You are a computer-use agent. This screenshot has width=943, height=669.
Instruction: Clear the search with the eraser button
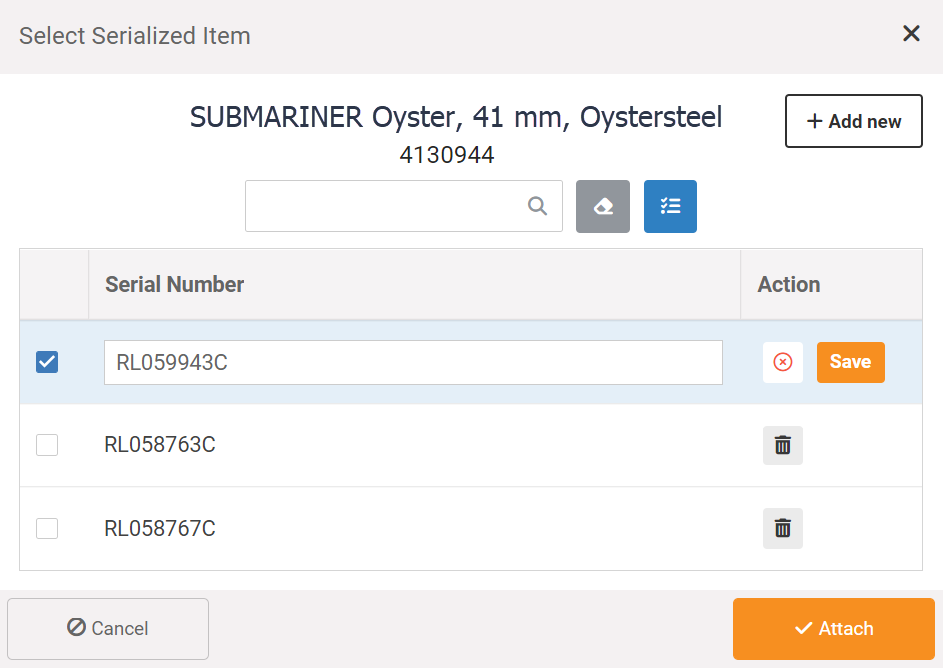[x=603, y=206]
